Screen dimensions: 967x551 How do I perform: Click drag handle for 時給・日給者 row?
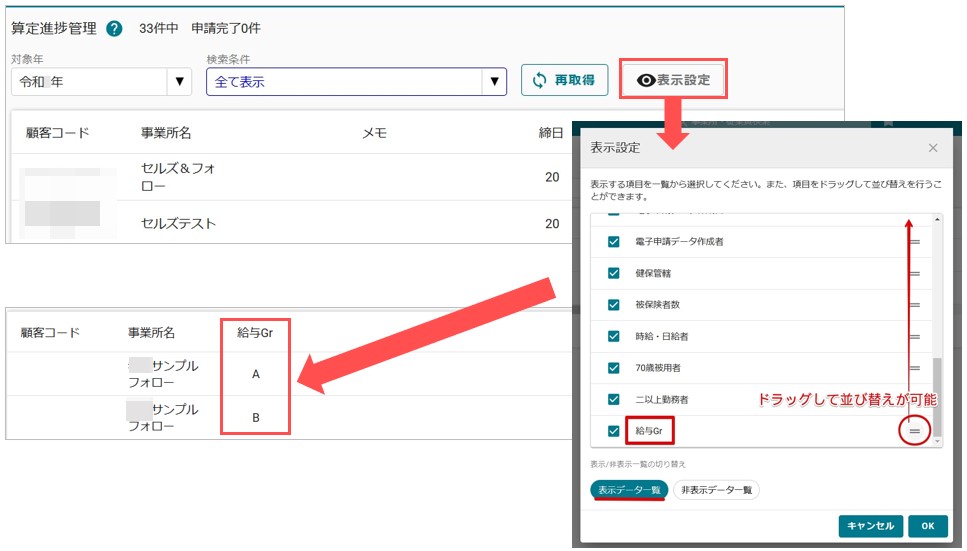pos(914,337)
